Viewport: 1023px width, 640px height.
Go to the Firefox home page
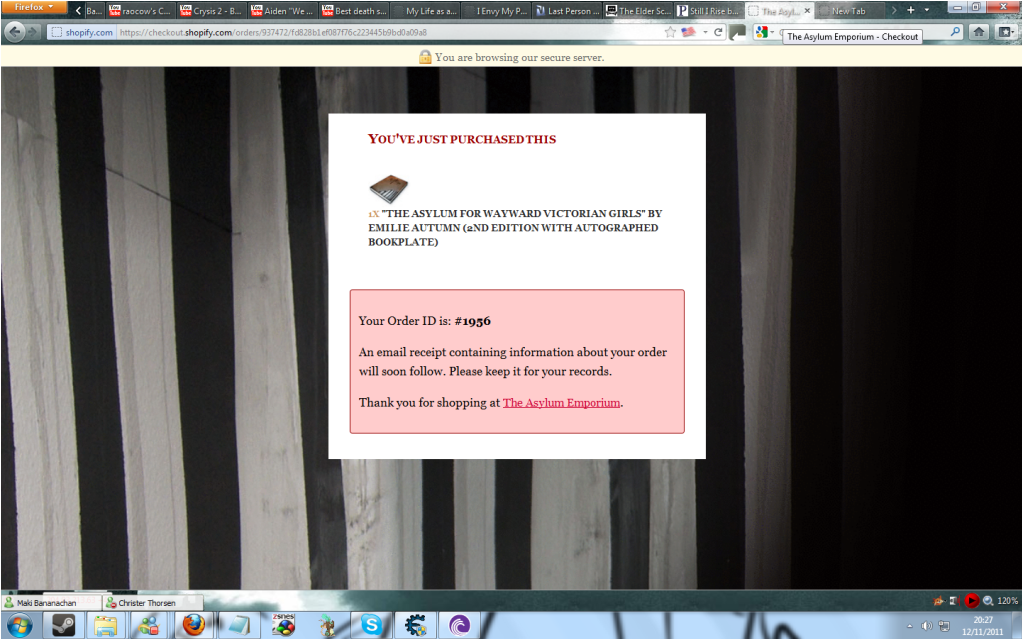979,31
